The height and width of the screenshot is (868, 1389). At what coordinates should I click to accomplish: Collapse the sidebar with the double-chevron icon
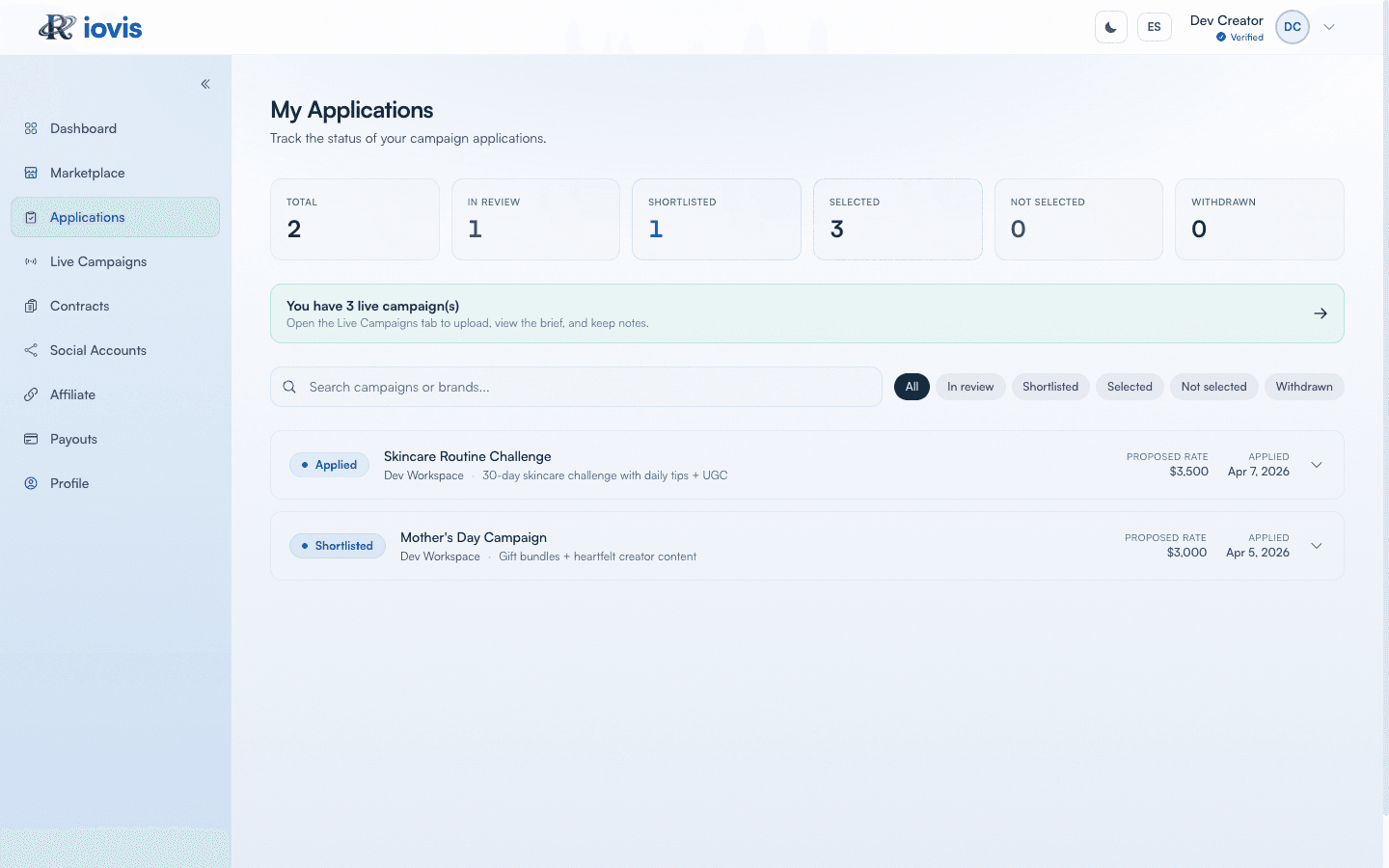(x=205, y=84)
